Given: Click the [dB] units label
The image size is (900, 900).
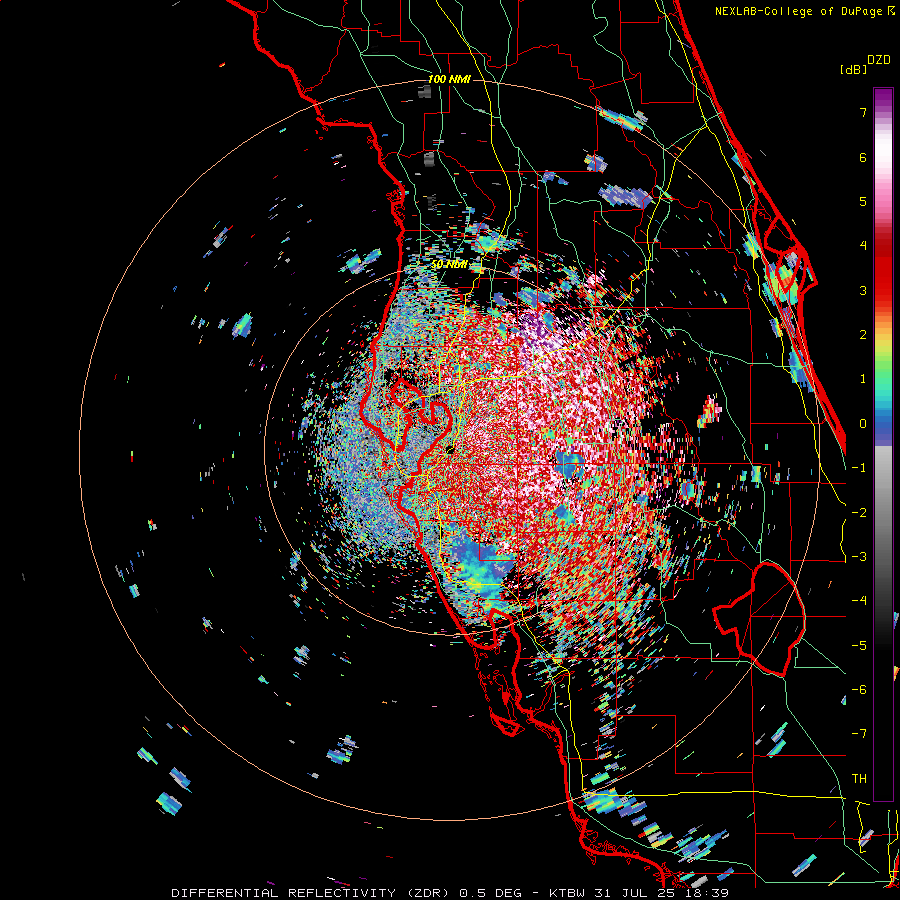Looking at the screenshot, I should (853, 69).
